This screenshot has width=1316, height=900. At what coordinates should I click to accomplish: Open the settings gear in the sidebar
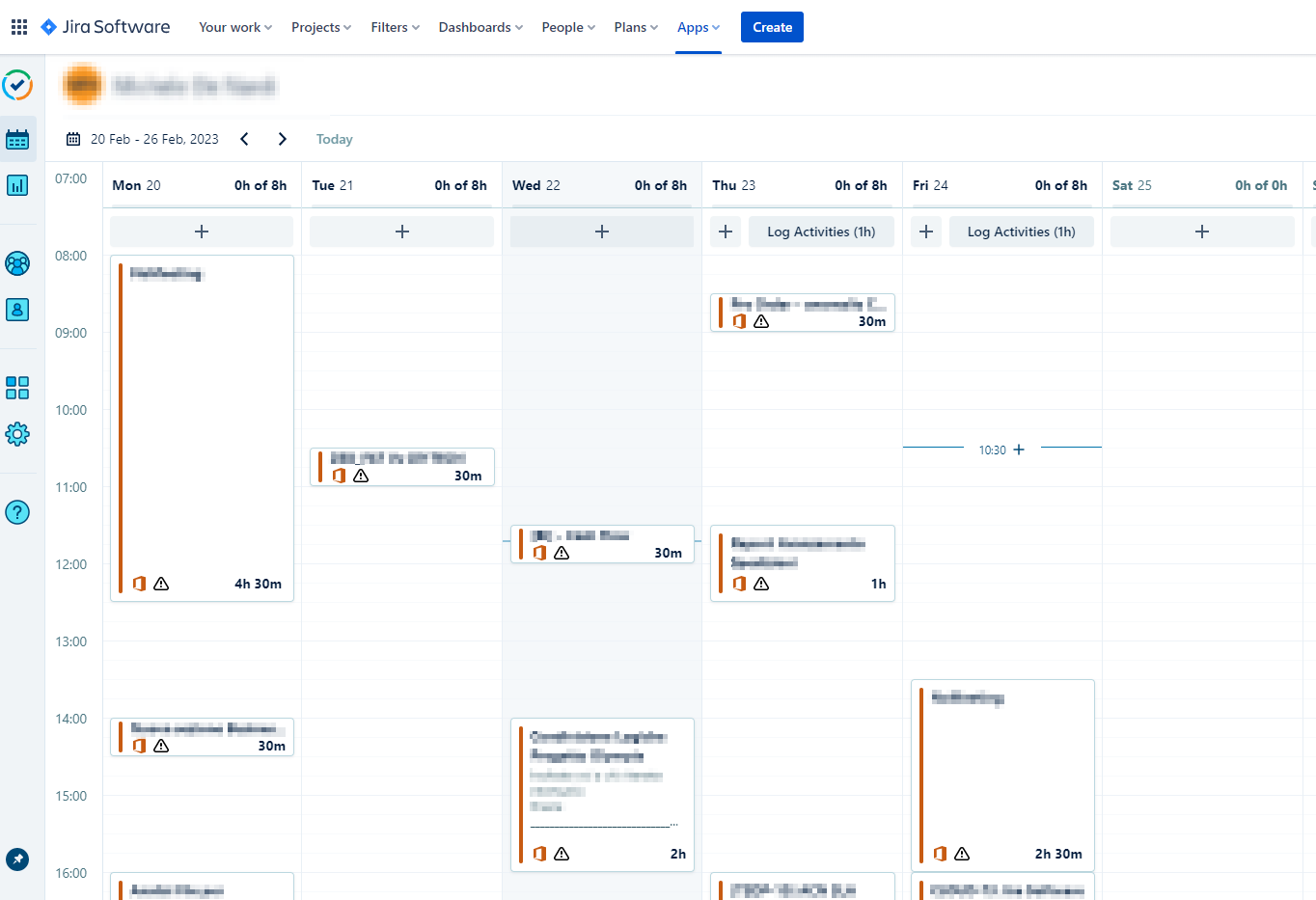tap(17, 434)
